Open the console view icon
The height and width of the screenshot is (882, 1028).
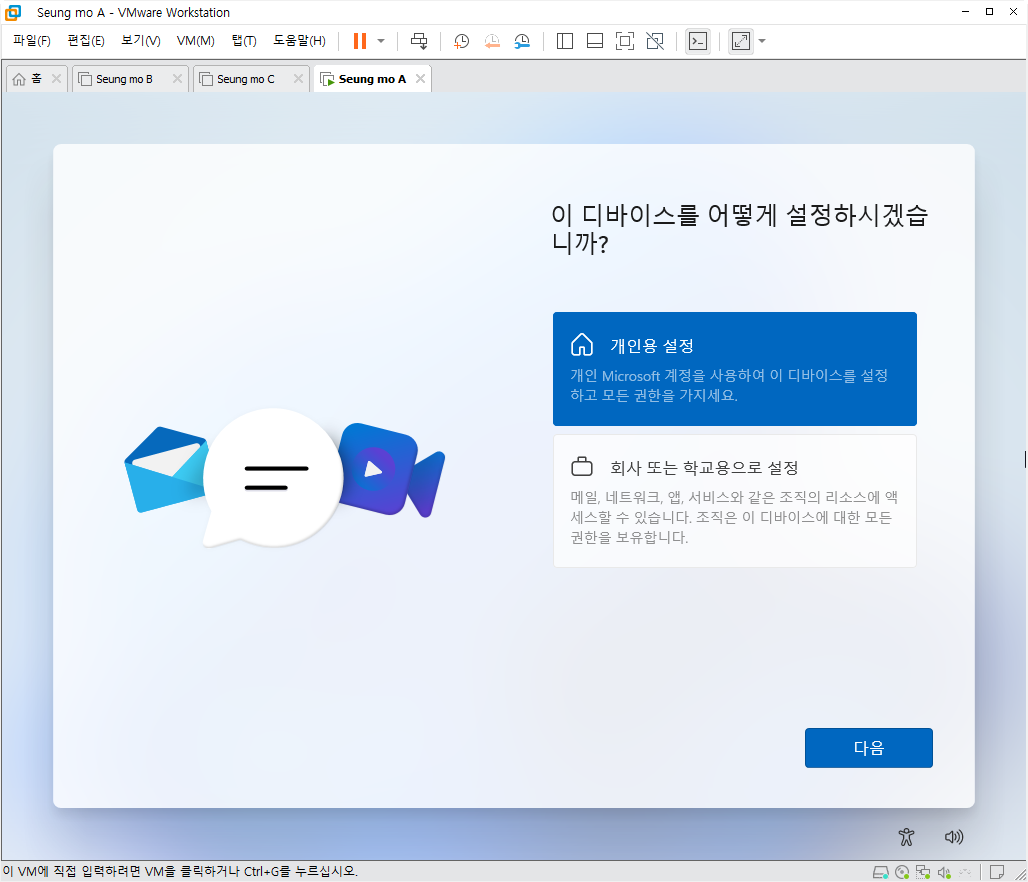[x=698, y=41]
